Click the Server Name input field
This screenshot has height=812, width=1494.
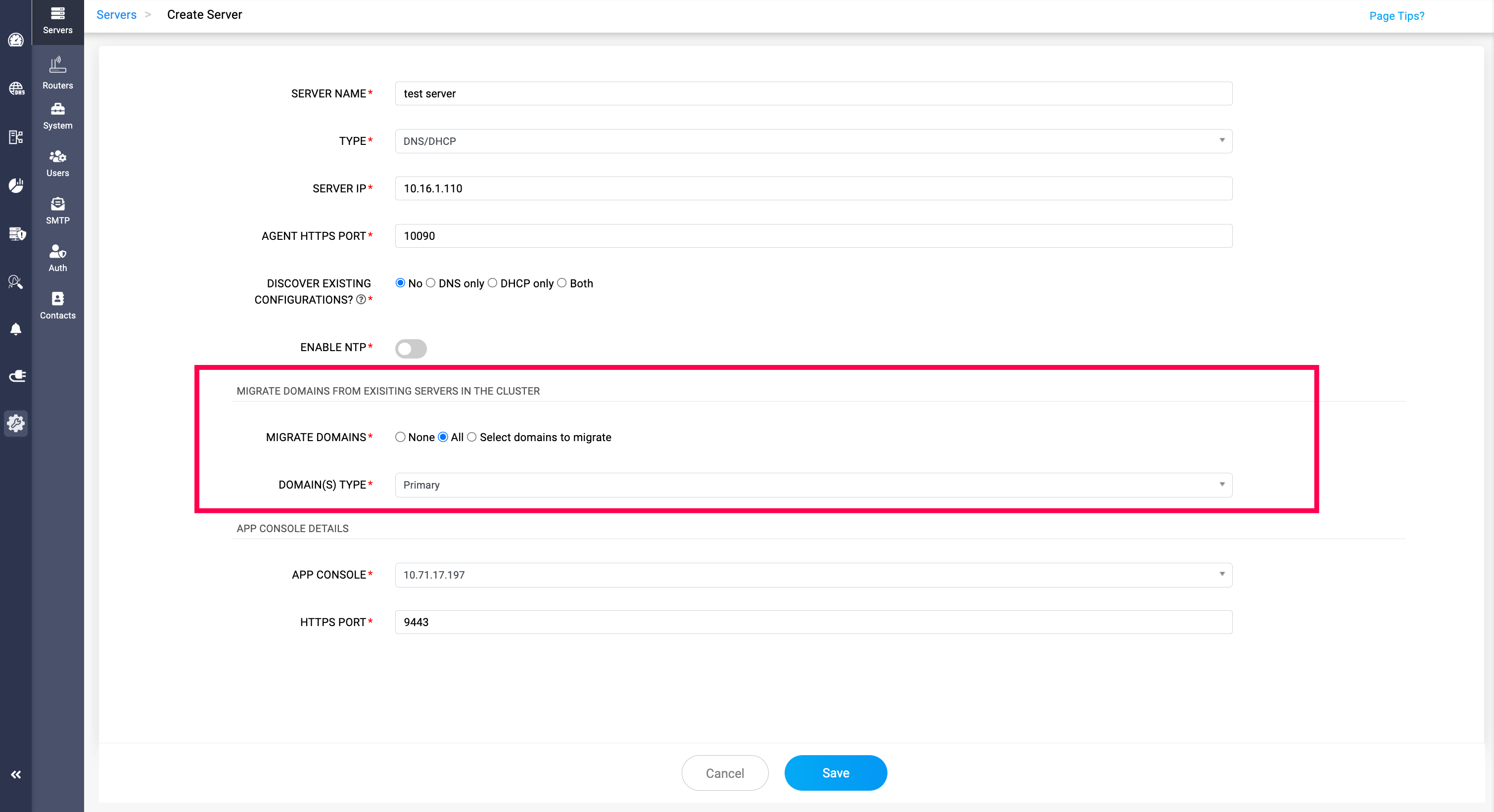pyautogui.click(x=813, y=93)
